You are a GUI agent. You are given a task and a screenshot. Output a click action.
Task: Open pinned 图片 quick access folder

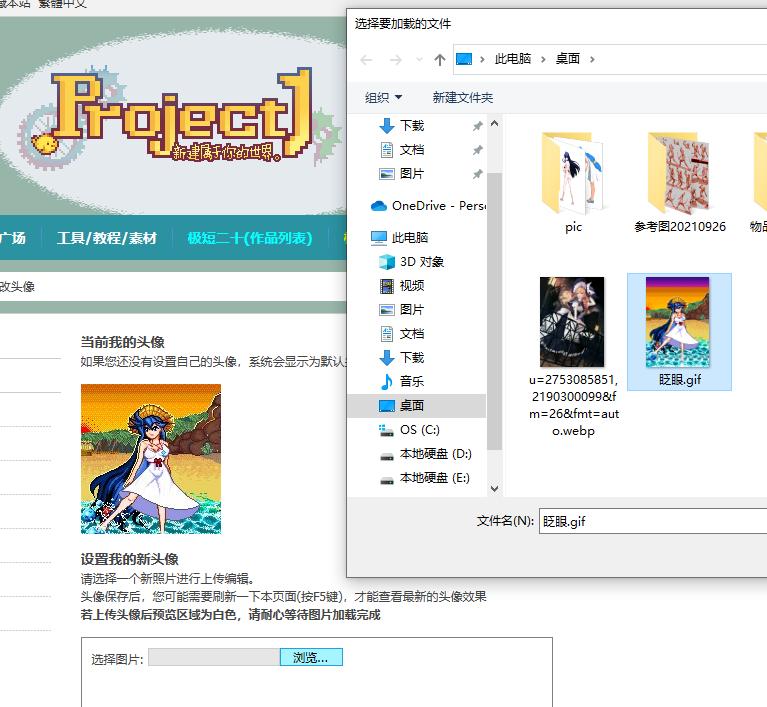pos(412,174)
